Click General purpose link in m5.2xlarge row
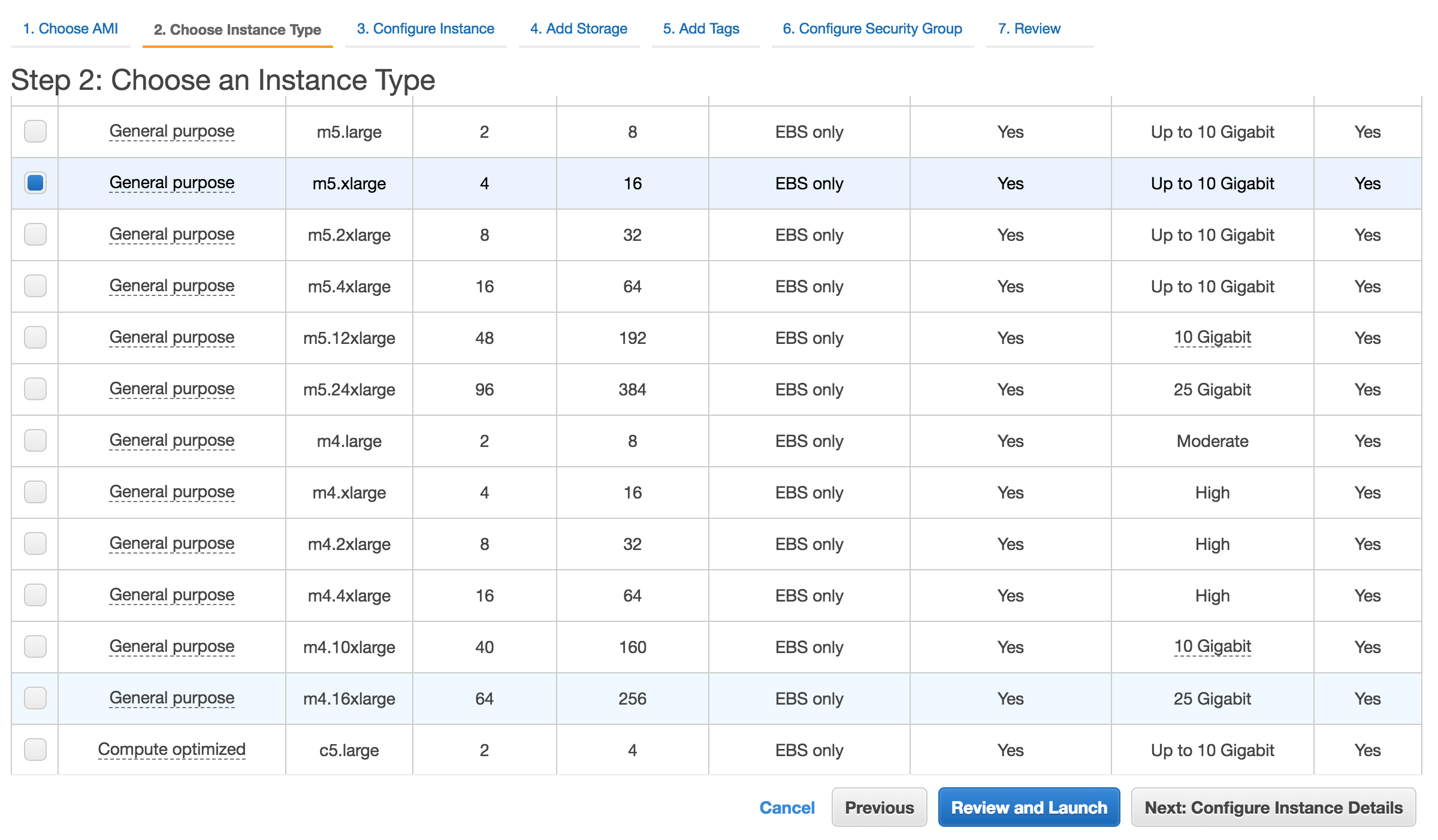 pos(172,234)
